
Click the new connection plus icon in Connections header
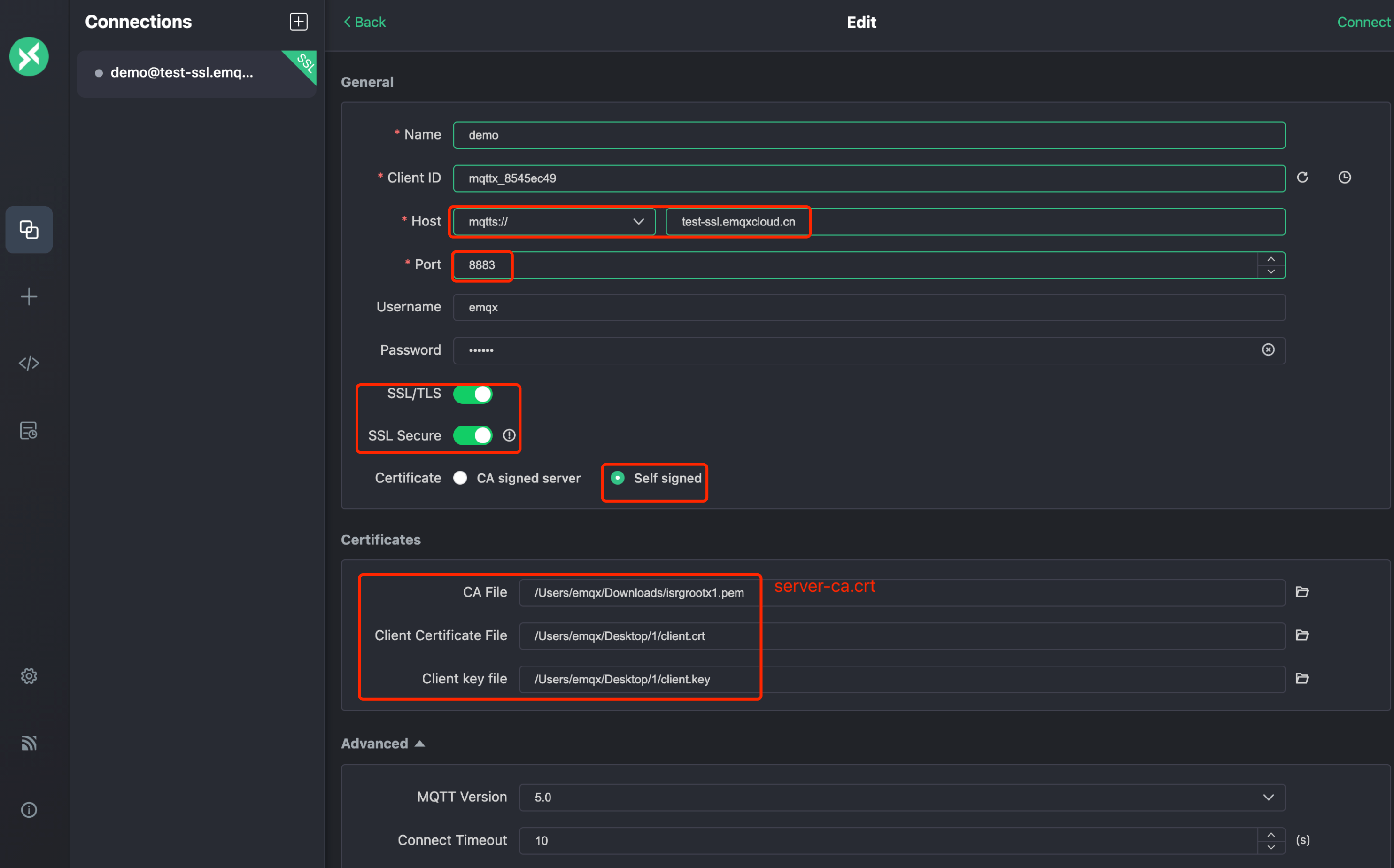[x=298, y=22]
